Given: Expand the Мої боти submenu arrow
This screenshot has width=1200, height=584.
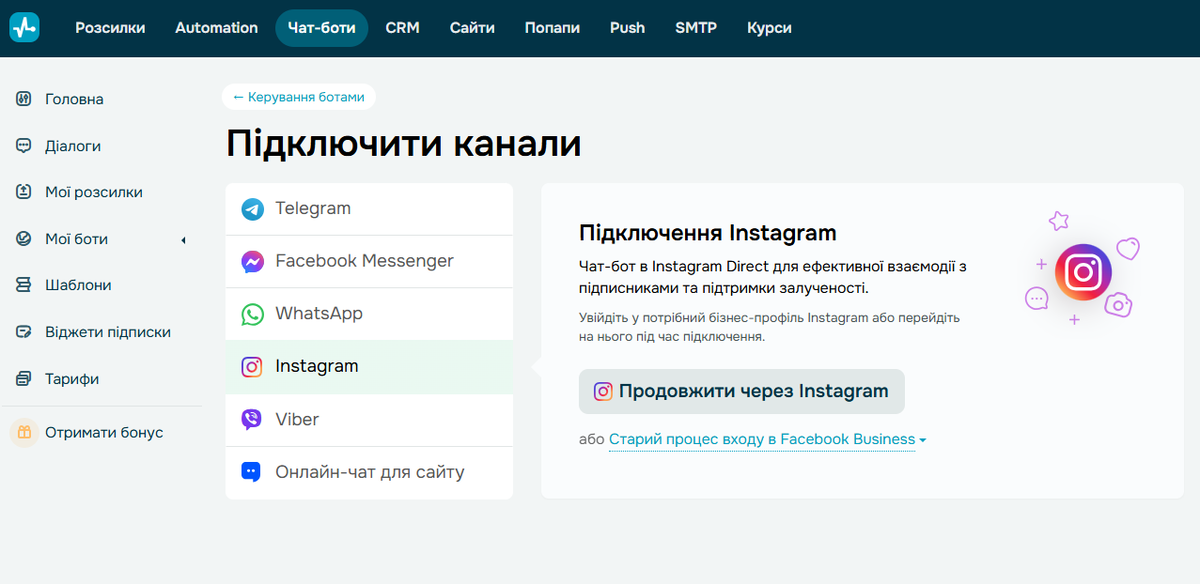Looking at the screenshot, I should tap(183, 240).
